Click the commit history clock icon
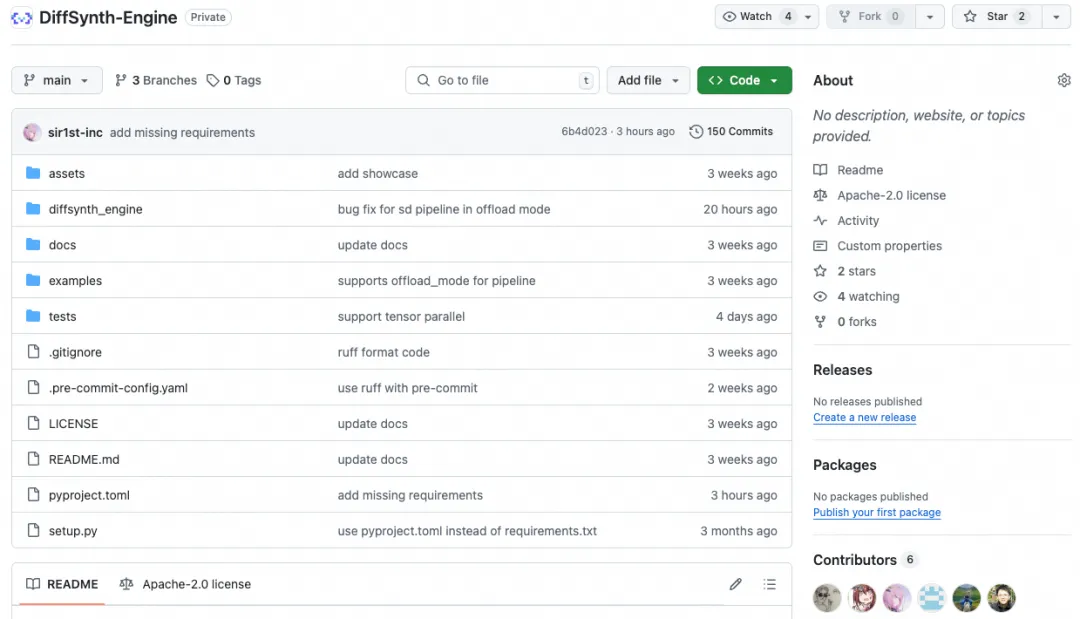This screenshot has height=619, width=1080. point(696,132)
